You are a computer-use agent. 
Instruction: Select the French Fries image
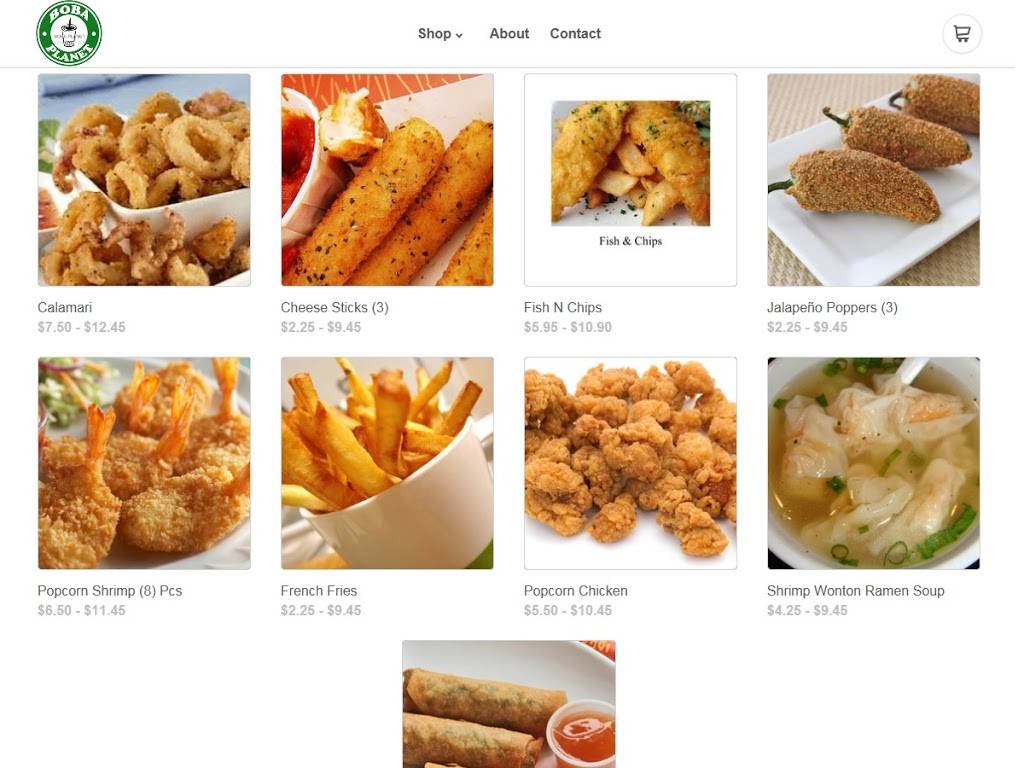tap(387, 463)
